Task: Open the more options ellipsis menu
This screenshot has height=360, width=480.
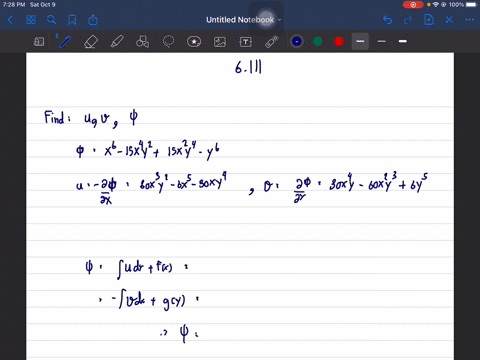Action: coord(470,20)
